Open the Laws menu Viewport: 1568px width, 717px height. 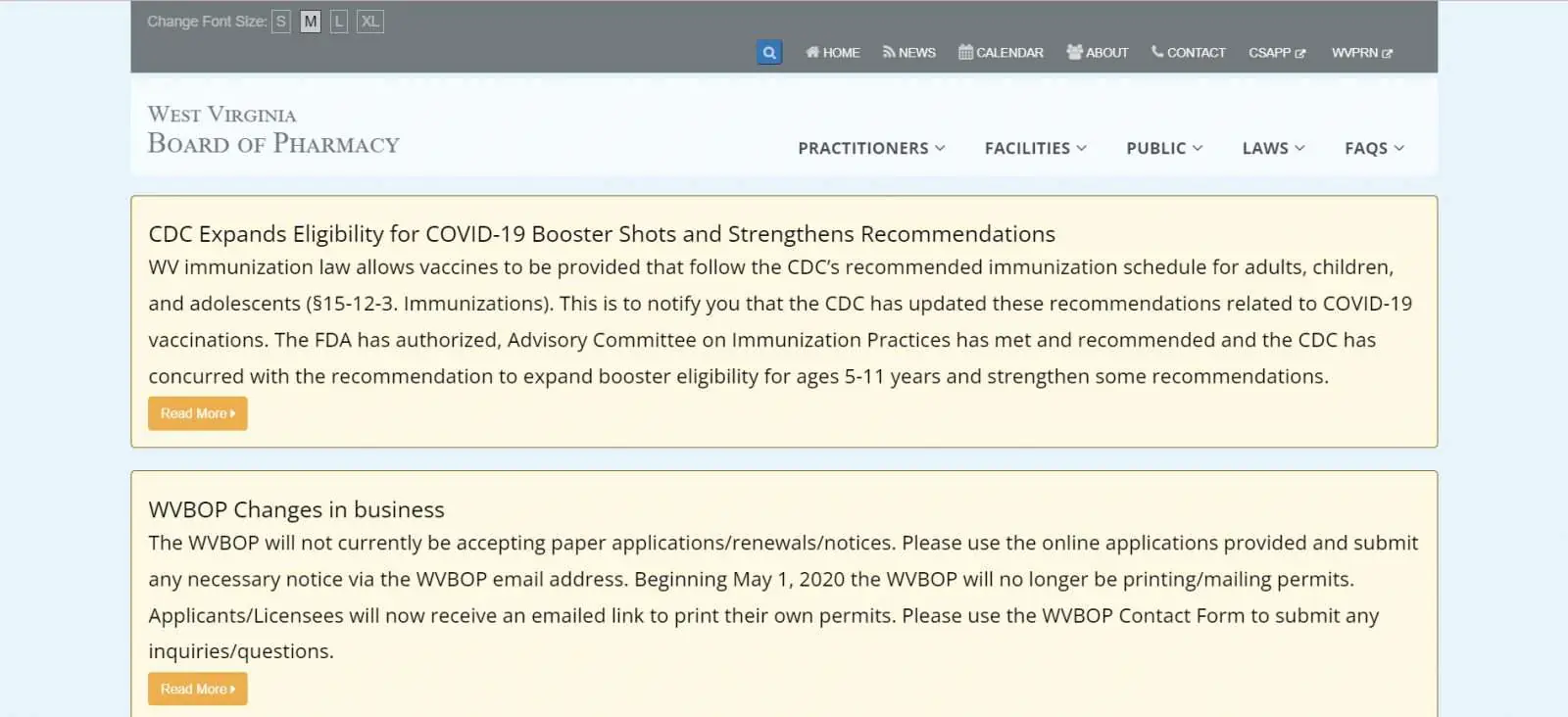tap(1274, 148)
